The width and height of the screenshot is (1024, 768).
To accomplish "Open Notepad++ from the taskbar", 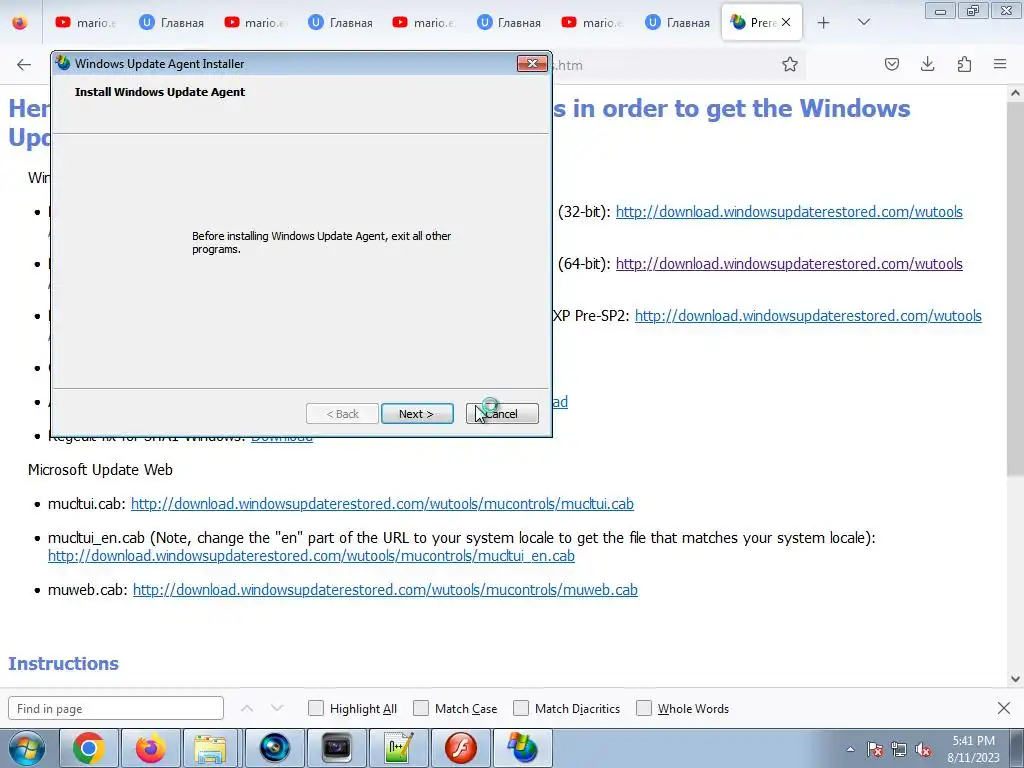I will (x=398, y=748).
